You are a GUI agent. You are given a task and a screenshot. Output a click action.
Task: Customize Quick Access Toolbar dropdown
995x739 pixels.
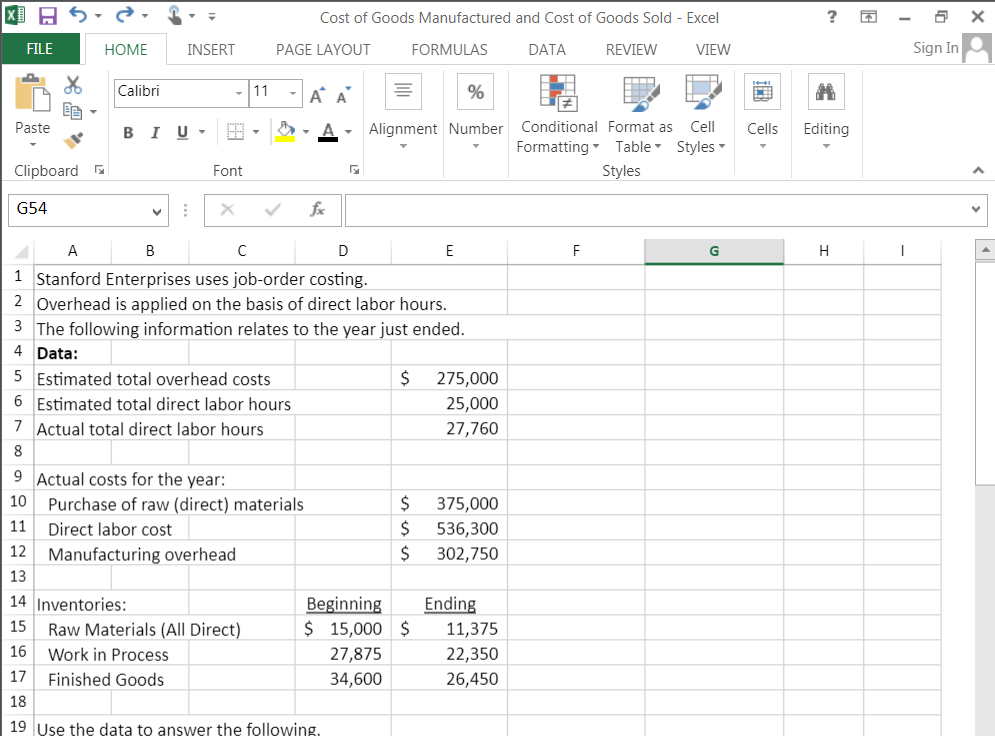tap(212, 16)
